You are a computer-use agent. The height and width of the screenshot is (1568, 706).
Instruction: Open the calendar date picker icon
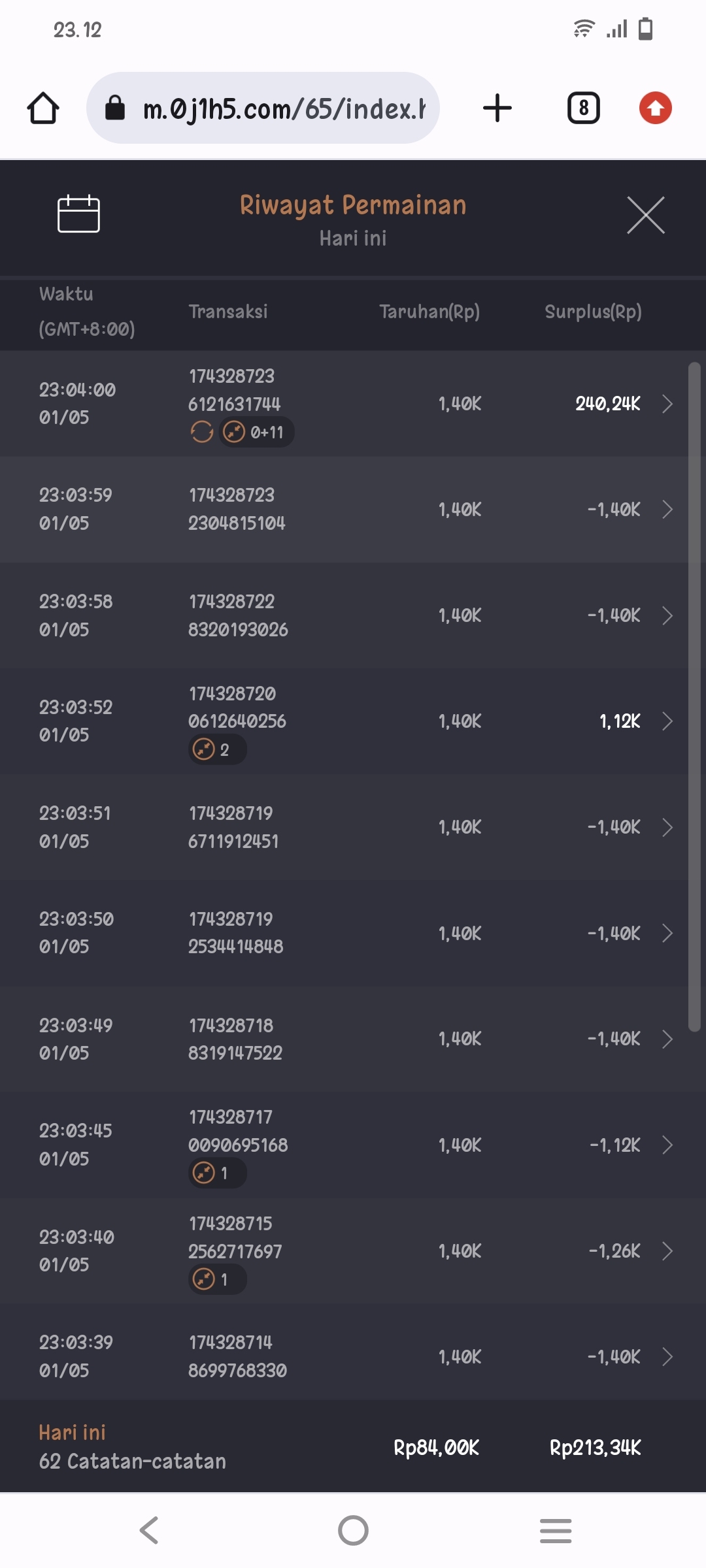(78, 214)
